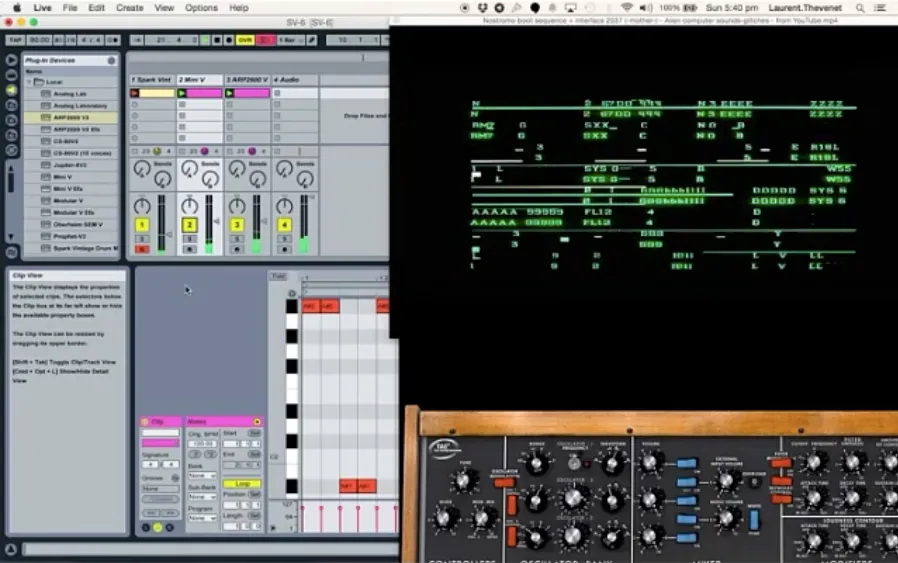Image resolution: width=898 pixels, height=563 pixels.
Task: Open the Bank dropdown in Notes box
Action: [202, 476]
